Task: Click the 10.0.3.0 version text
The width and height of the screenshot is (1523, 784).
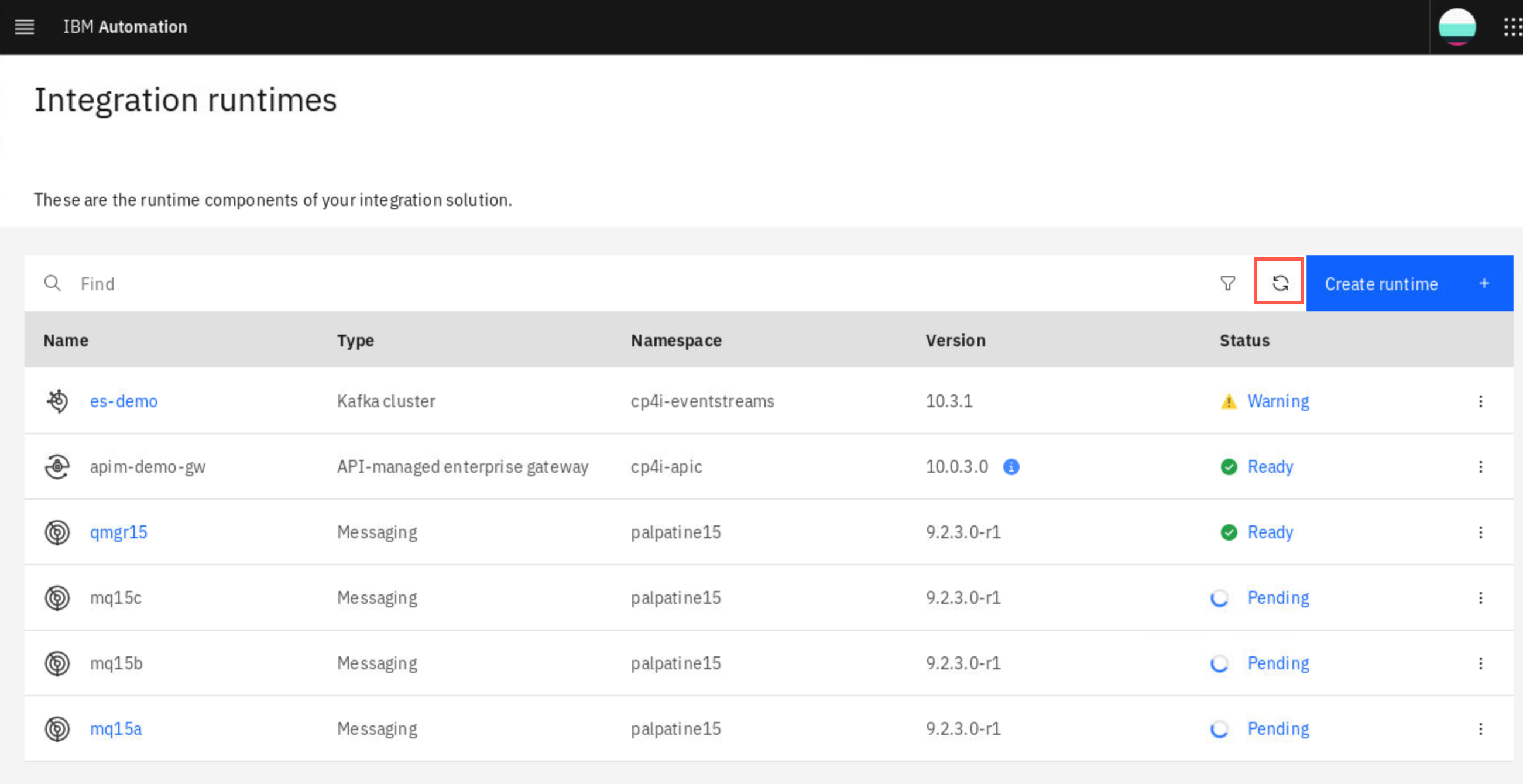Action: click(956, 467)
